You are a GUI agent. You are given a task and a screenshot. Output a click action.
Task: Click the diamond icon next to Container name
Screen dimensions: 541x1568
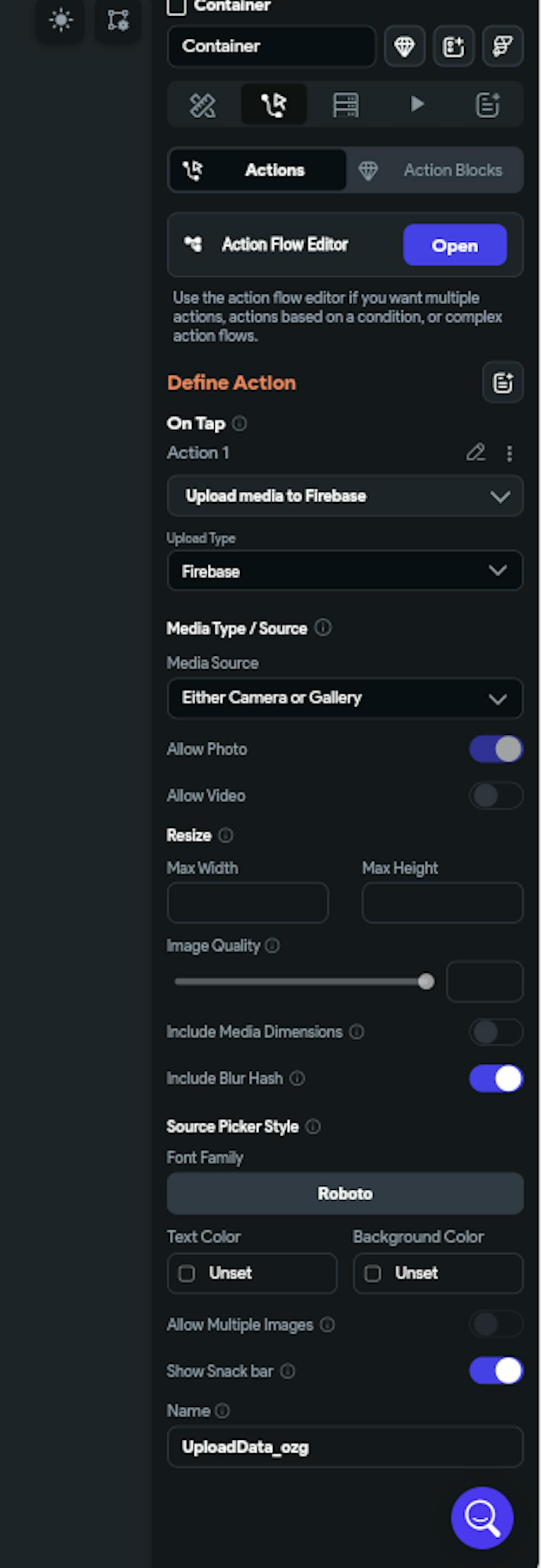[404, 47]
